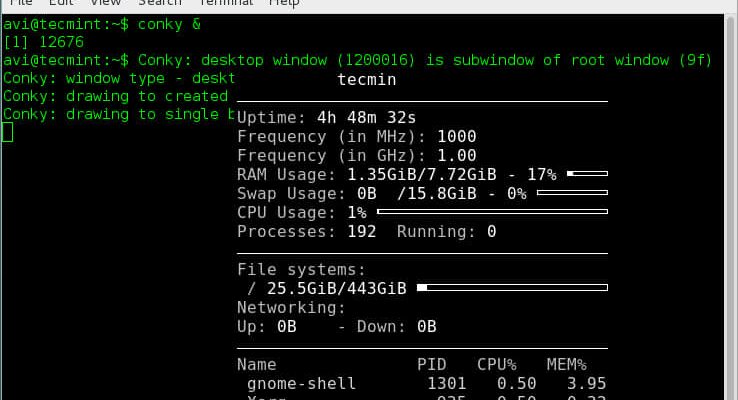Click the 'File systems:' heading
The width and height of the screenshot is (738, 400).
301,270
